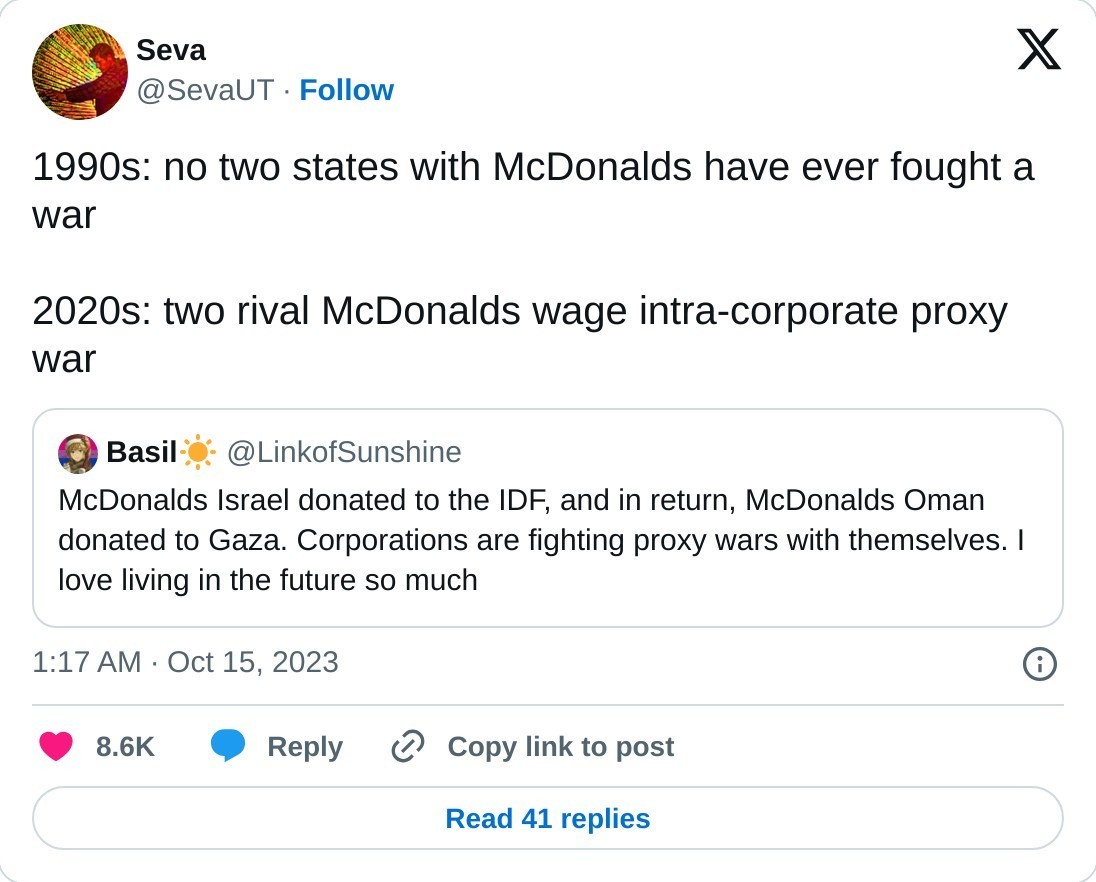Visit the @SevaUT handle link
The width and height of the screenshot is (1096, 882).
205,90
